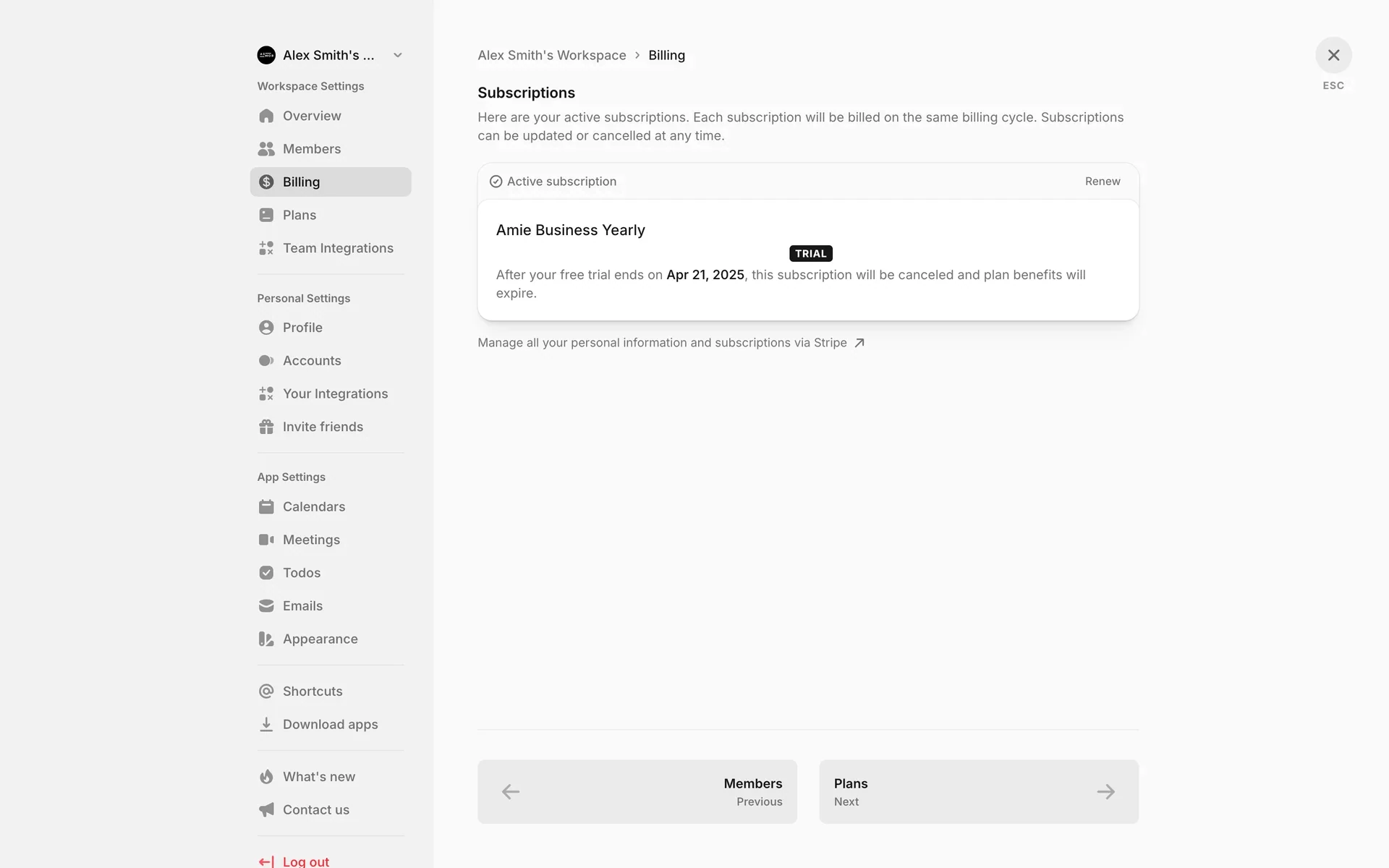Click the Appearance palette icon

click(x=266, y=639)
